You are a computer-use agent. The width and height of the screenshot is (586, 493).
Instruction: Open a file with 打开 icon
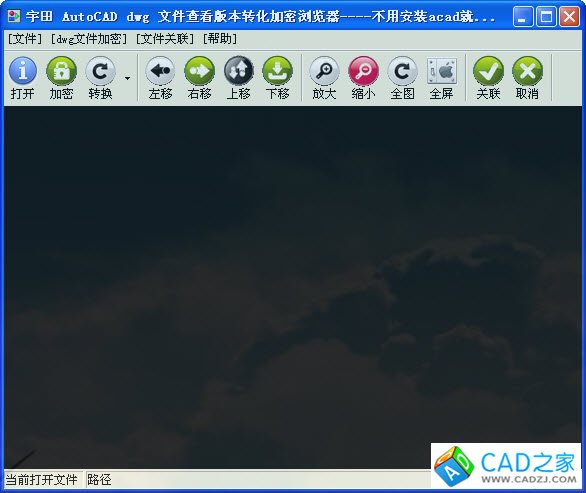click(x=22, y=78)
